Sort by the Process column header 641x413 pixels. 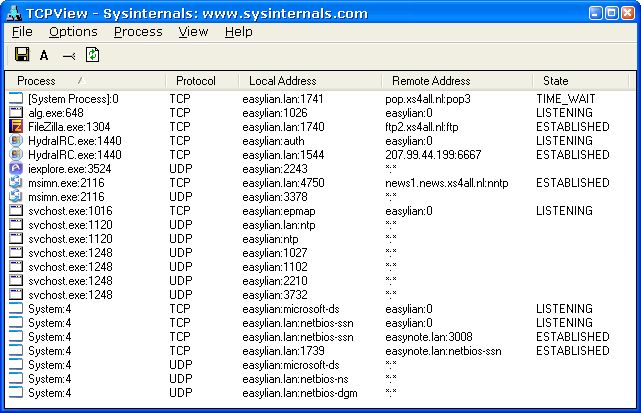tap(86, 81)
